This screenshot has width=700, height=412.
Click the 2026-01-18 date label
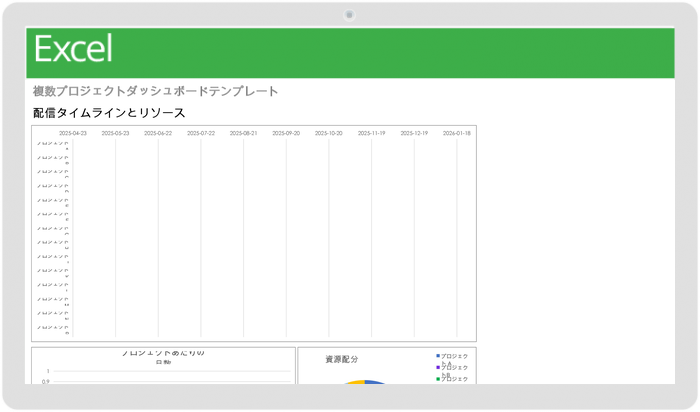[457, 133]
